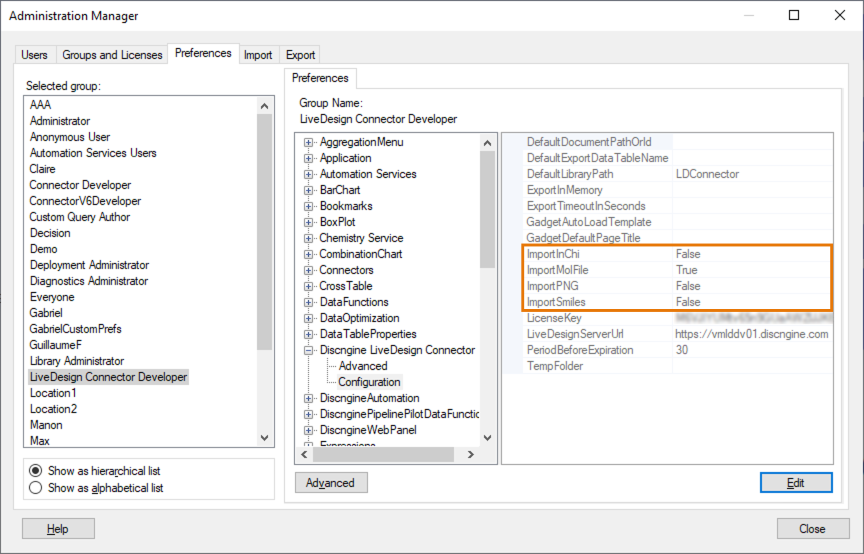This screenshot has width=864, height=554.
Task: Click the Close button at bottom
Action: pyautogui.click(x=813, y=529)
